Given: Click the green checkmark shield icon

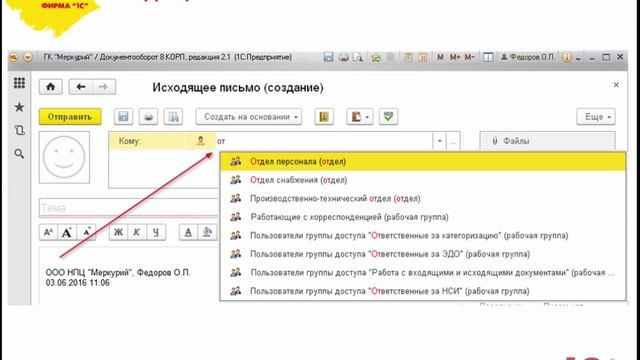Looking at the screenshot, I should coord(388,117).
